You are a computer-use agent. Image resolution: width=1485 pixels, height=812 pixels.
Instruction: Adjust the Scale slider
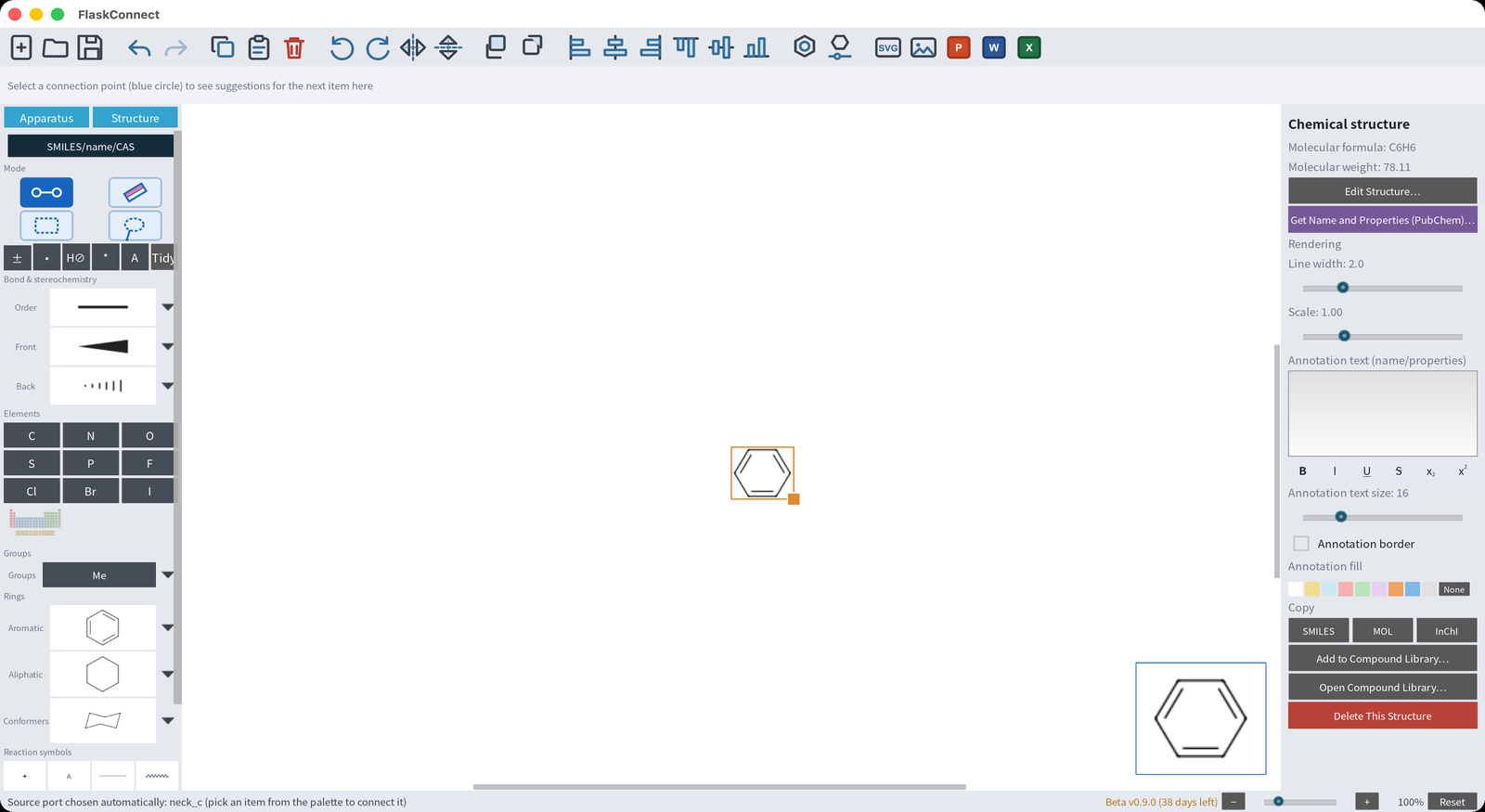pos(1382,336)
